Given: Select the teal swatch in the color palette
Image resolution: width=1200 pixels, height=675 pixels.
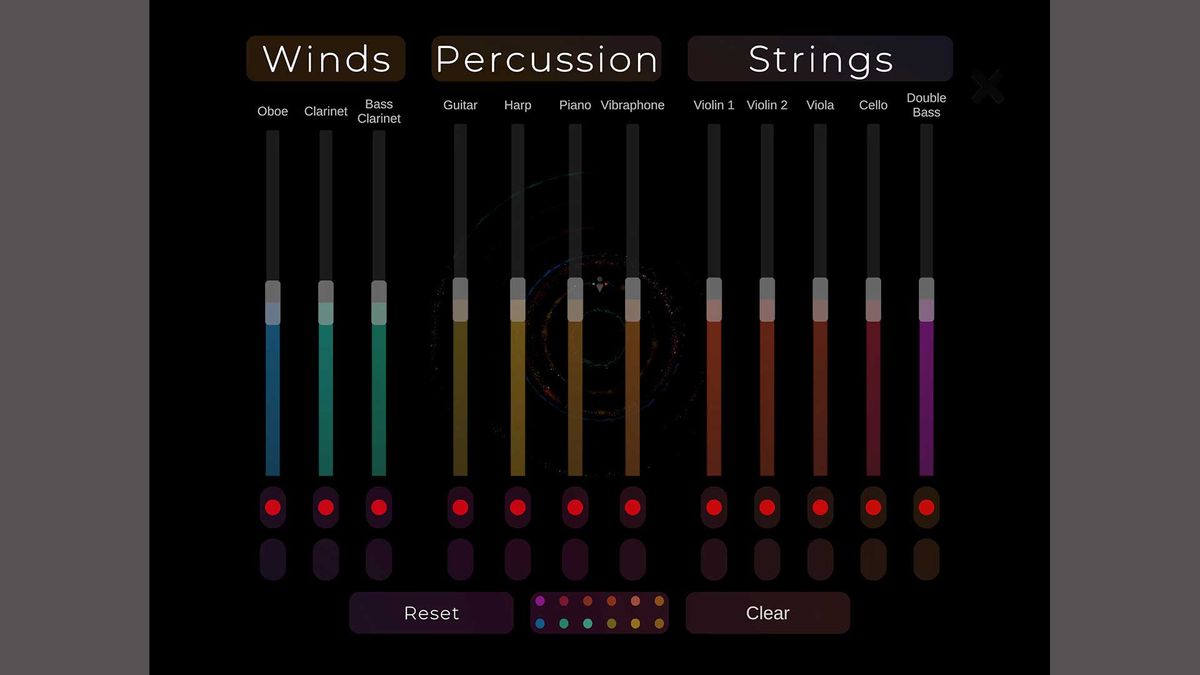Looking at the screenshot, I should coord(565,624).
